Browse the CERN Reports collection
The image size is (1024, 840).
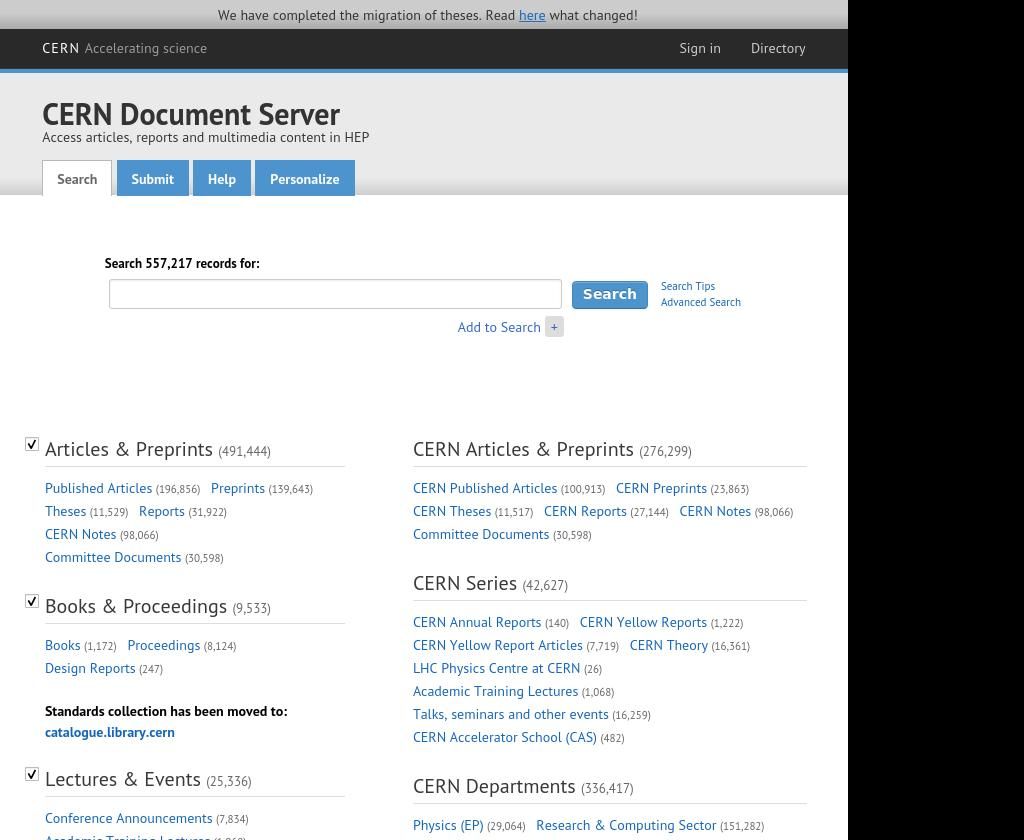coord(585,511)
